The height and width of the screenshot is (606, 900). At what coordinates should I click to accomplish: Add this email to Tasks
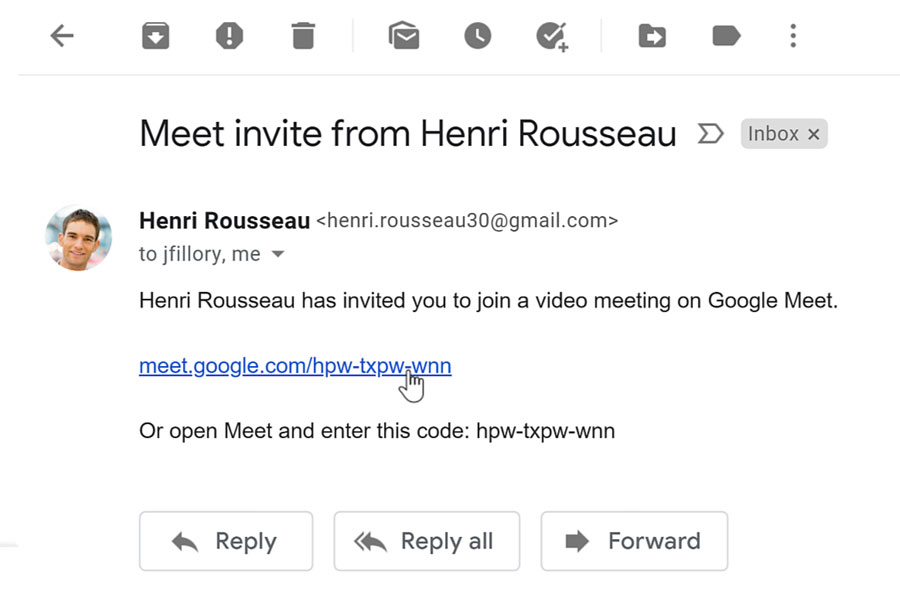552,35
